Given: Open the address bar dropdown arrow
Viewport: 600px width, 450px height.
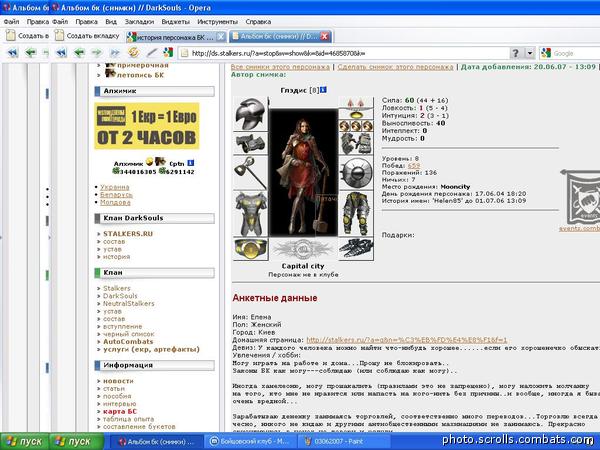Looking at the screenshot, I should 530,53.
